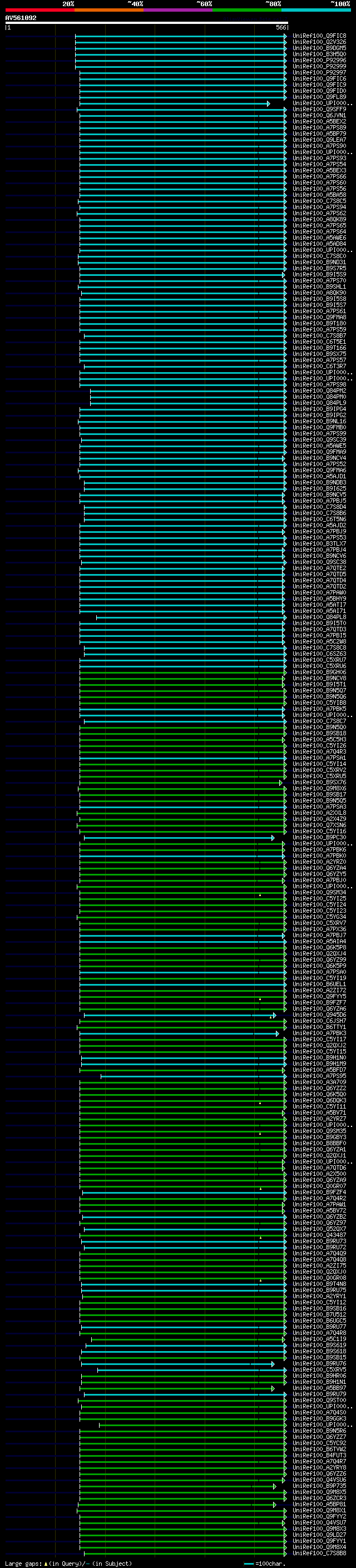Select the label UniRef100_C7S8C5
This screenshot has width=356, height=1568.
click(x=319, y=201)
